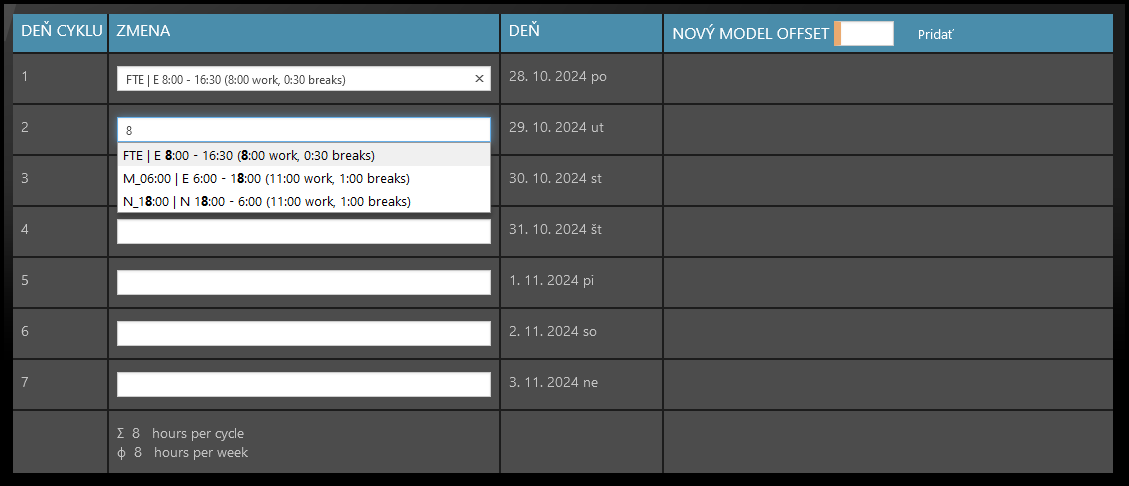Image resolution: width=1129 pixels, height=486 pixels.
Task: Clear the day 1 shift selection
Action: [x=479, y=79]
